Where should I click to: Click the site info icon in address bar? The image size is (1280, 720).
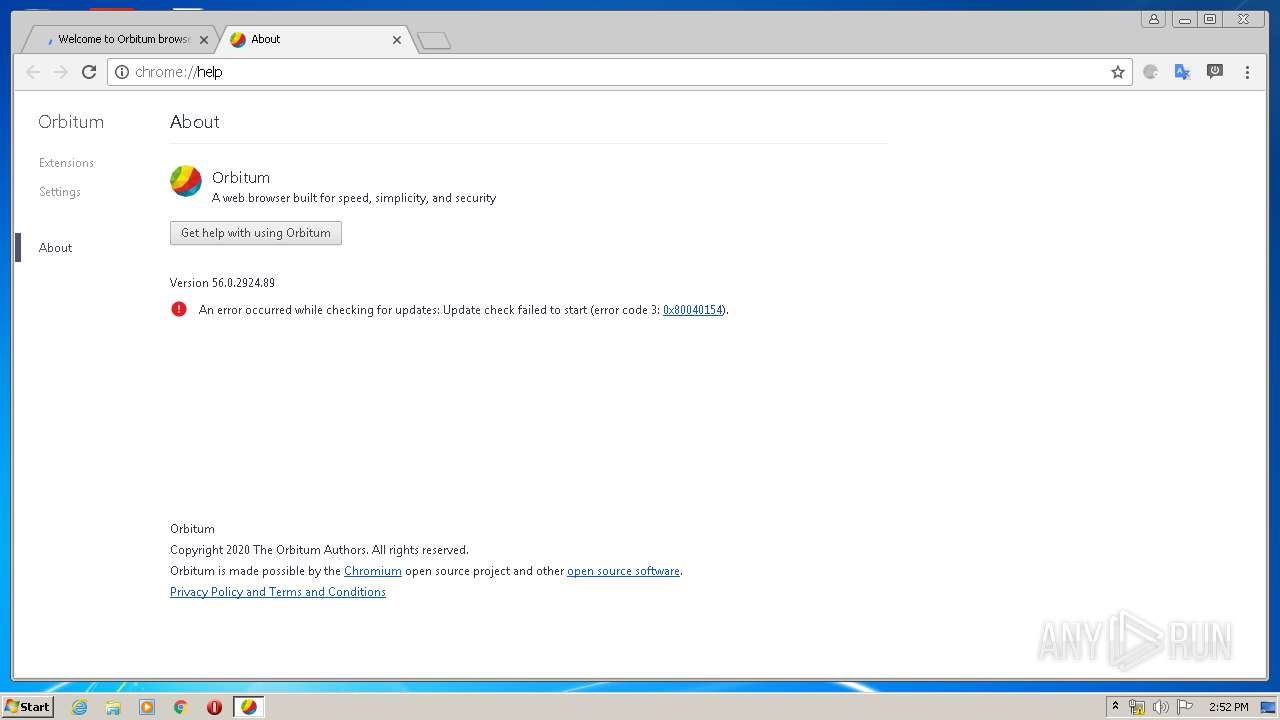pyautogui.click(x=122, y=72)
